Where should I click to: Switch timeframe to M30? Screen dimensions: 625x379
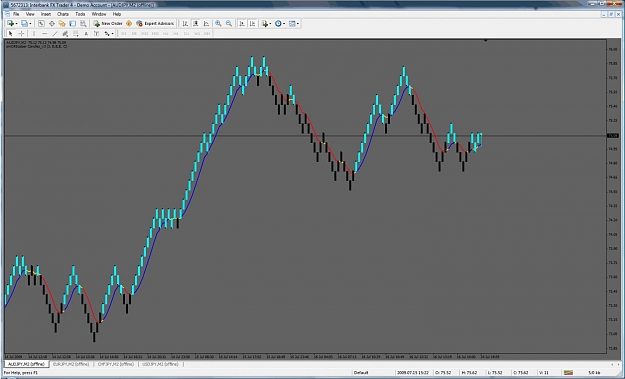(155, 33)
